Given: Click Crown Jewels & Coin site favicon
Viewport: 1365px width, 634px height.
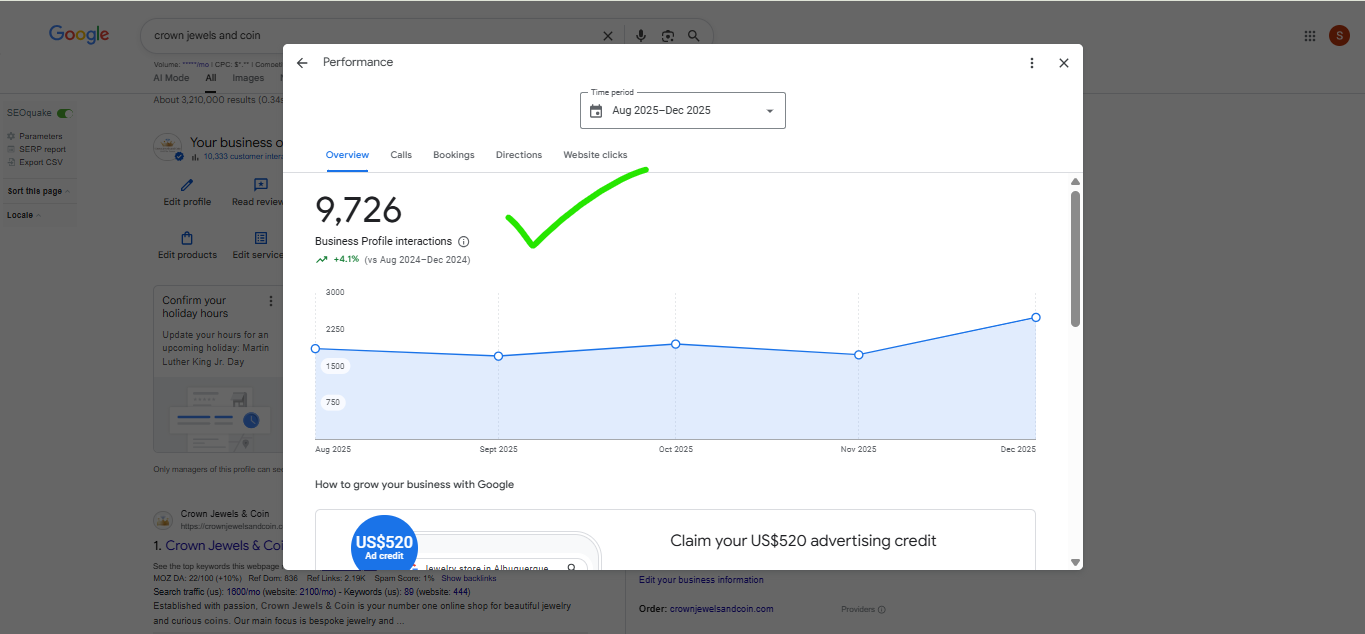Looking at the screenshot, I should [162, 520].
